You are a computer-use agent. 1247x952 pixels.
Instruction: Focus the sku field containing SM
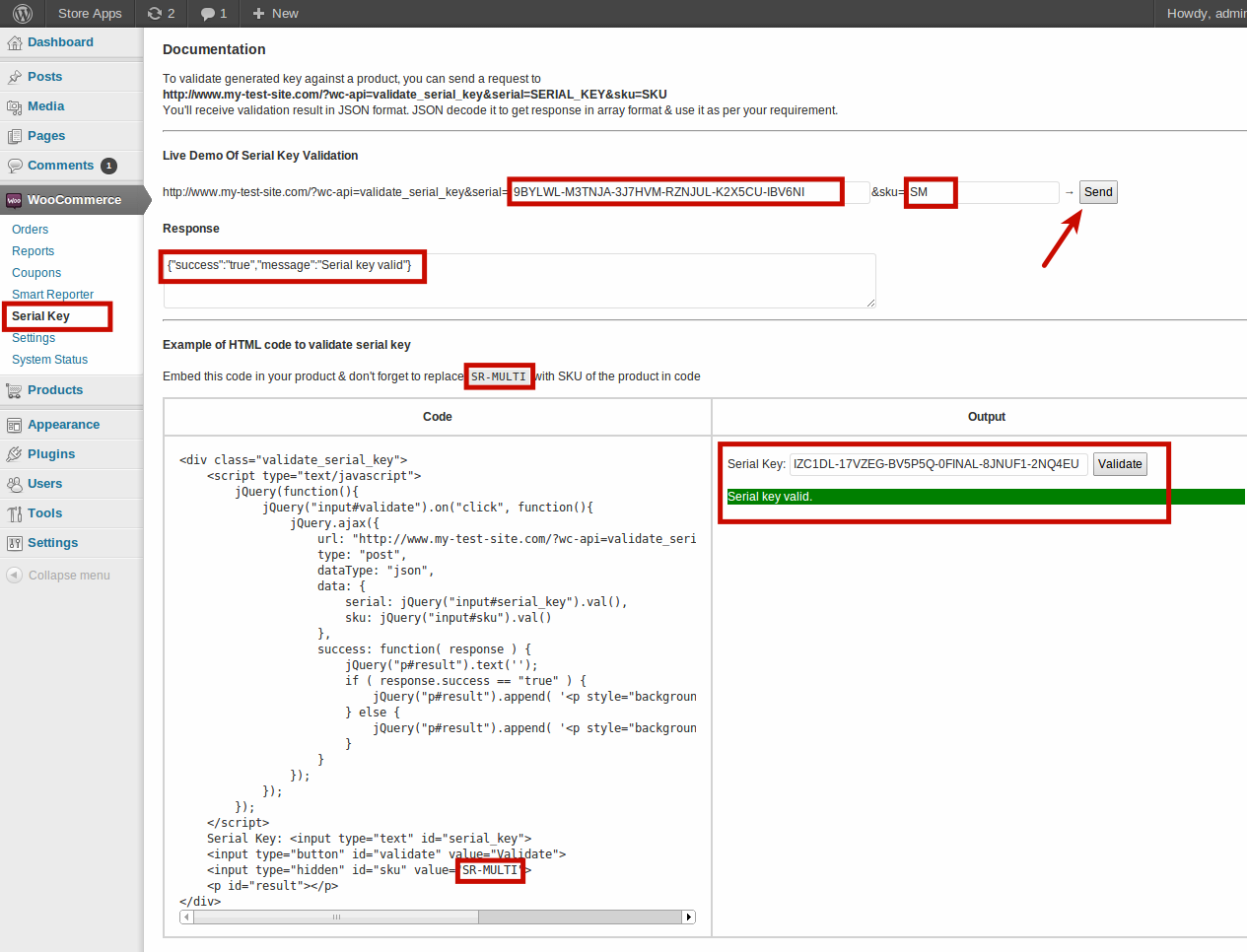pos(983,192)
